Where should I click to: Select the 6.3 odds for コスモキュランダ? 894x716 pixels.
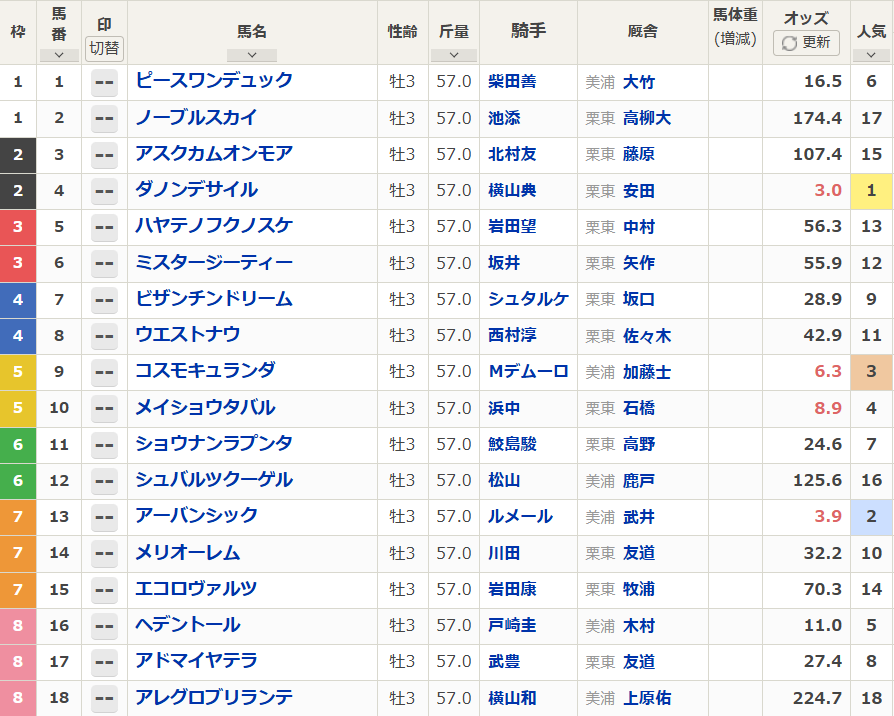point(828,372)
